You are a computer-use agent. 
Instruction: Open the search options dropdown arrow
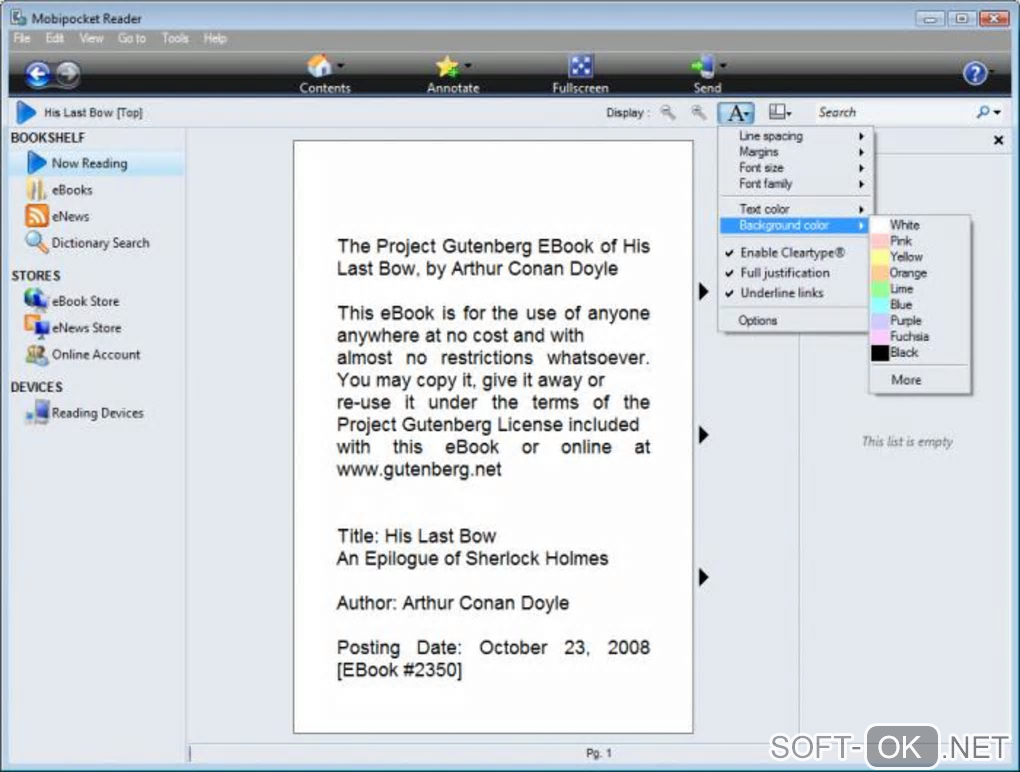click(997, 113)
